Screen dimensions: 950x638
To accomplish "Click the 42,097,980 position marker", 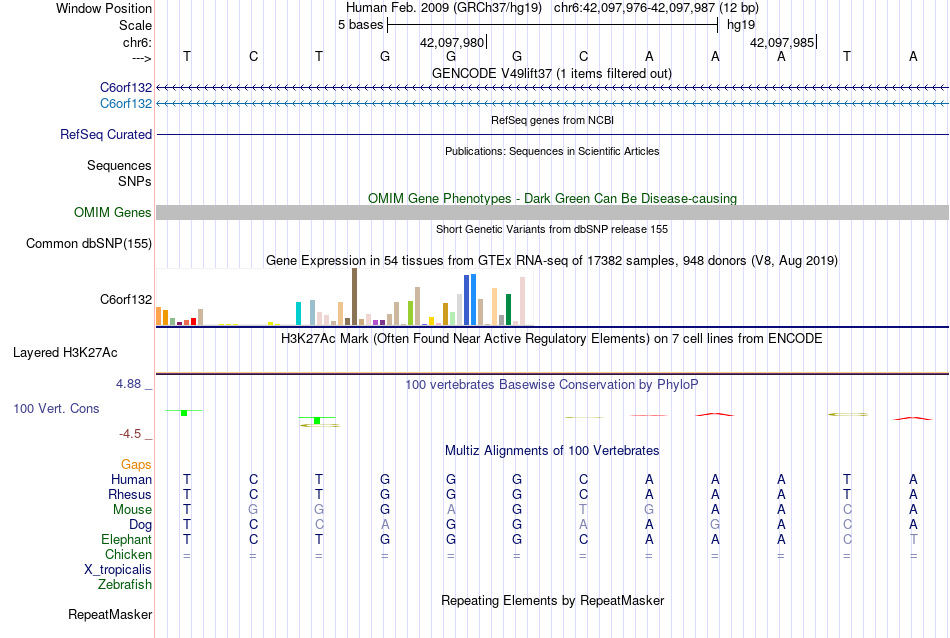I will [x=452, y=42].
